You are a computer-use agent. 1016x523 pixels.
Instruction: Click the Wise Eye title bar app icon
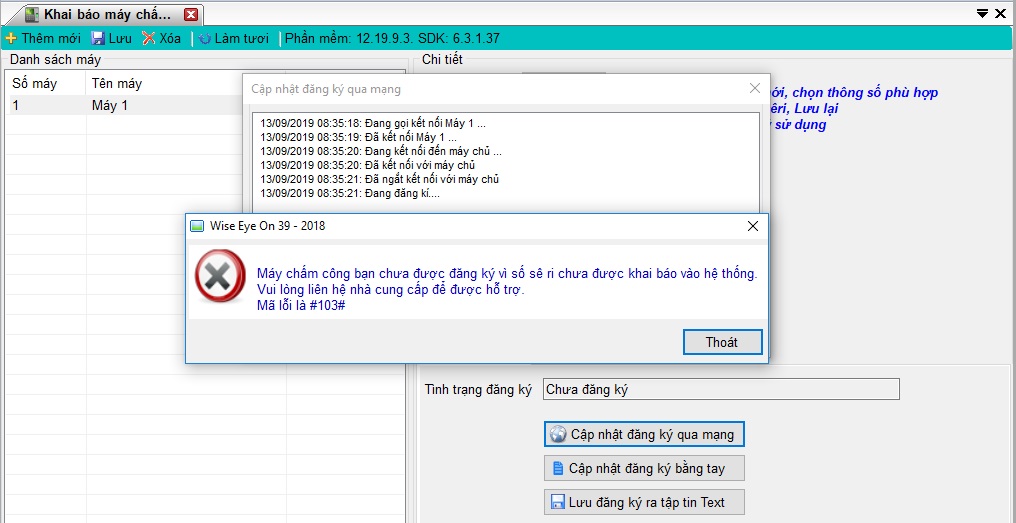tap(197, 226)
